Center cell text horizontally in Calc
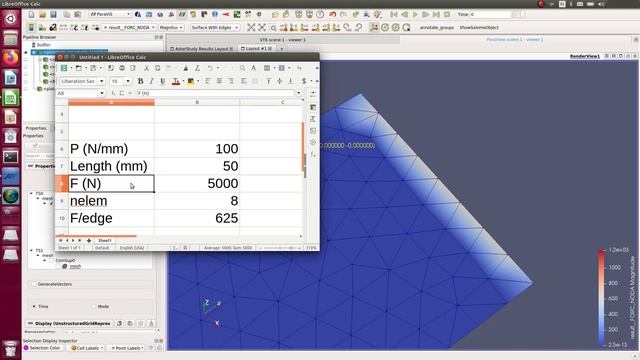The height and width of the screenshot is (360, 640). [x=219, y=81]
